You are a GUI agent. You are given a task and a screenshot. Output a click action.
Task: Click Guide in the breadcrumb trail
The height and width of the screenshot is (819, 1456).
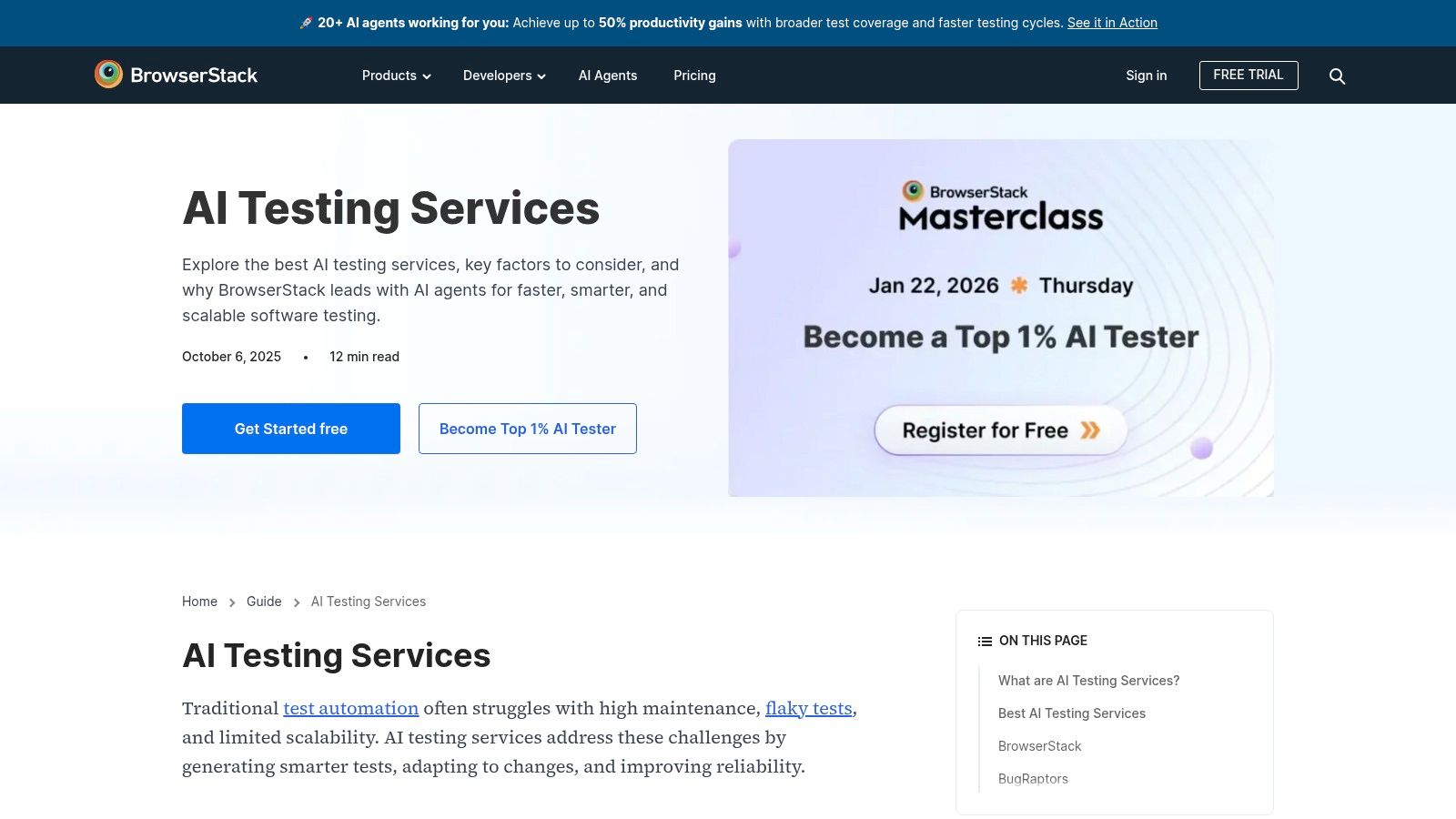264,602
